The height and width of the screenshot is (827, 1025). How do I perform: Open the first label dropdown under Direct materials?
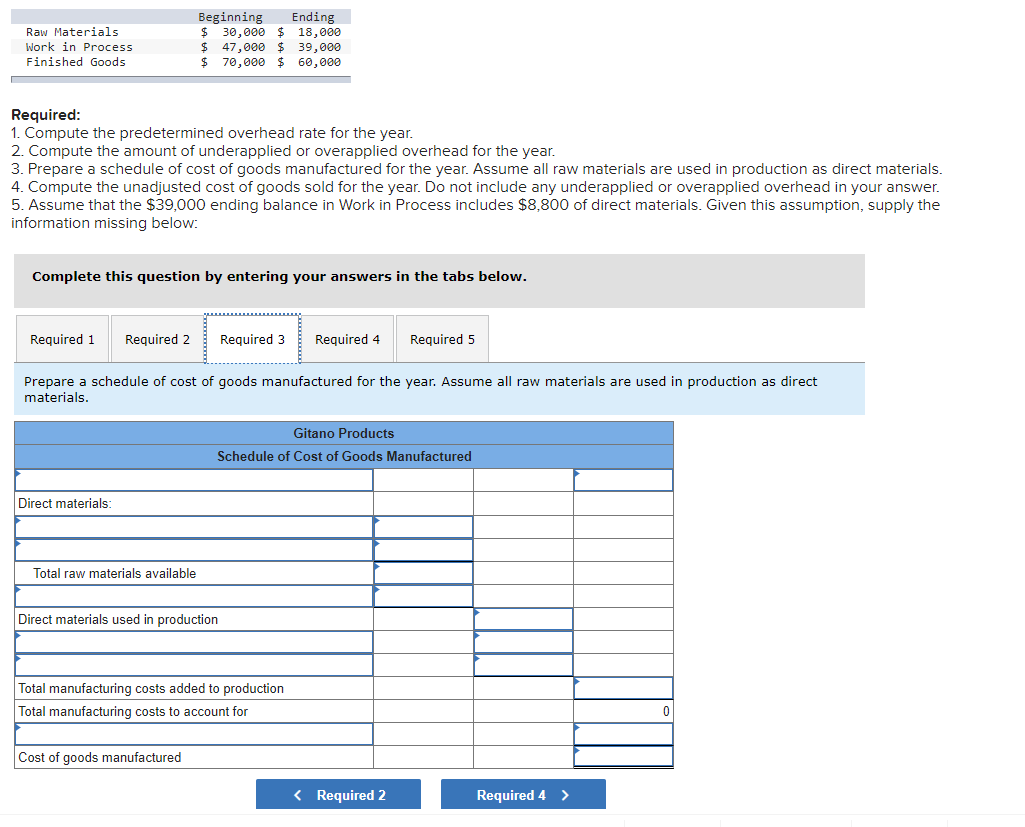[194, 527]
